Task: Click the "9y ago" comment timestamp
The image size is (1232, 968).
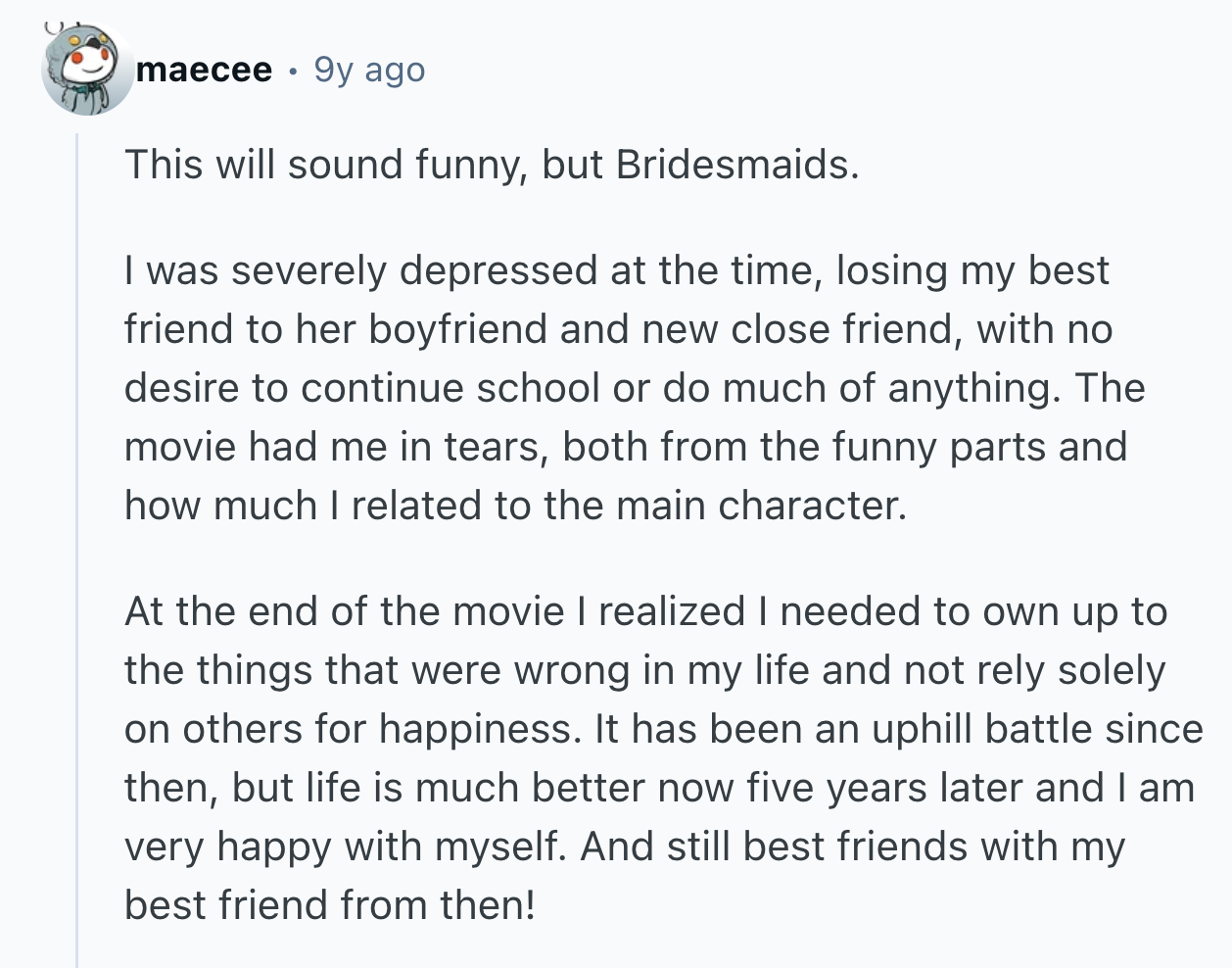Action: pyautogui.click(x=369, y=70)
